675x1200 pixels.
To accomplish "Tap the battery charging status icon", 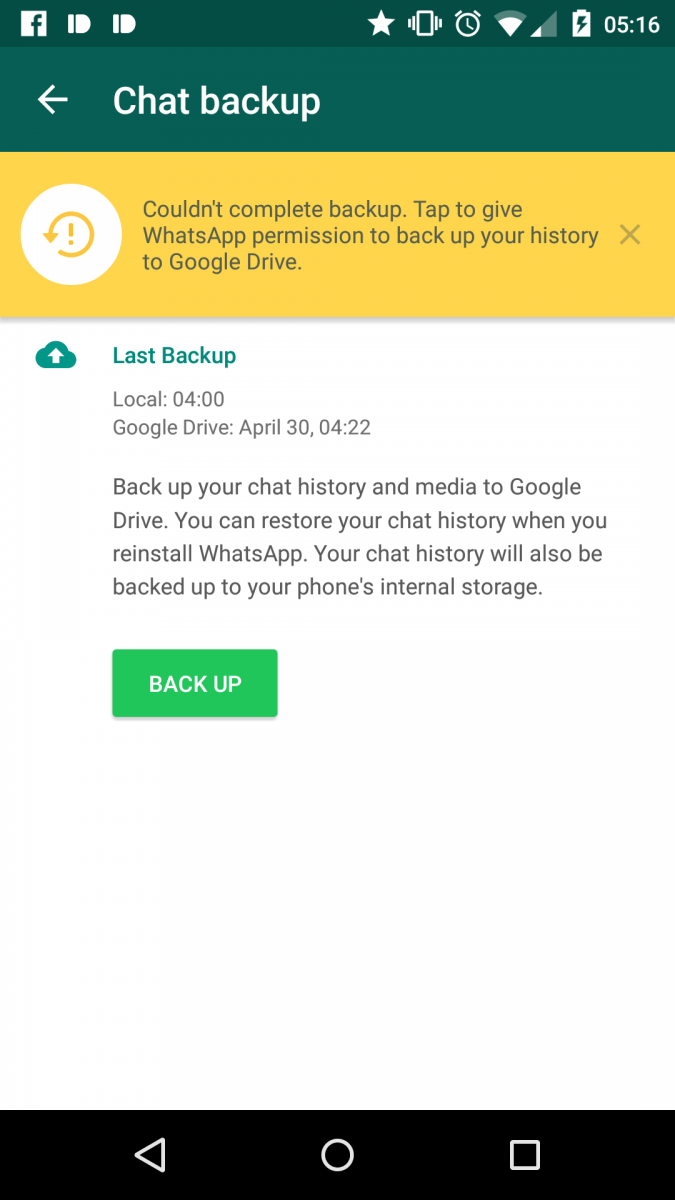I will (x=581, y=24).
